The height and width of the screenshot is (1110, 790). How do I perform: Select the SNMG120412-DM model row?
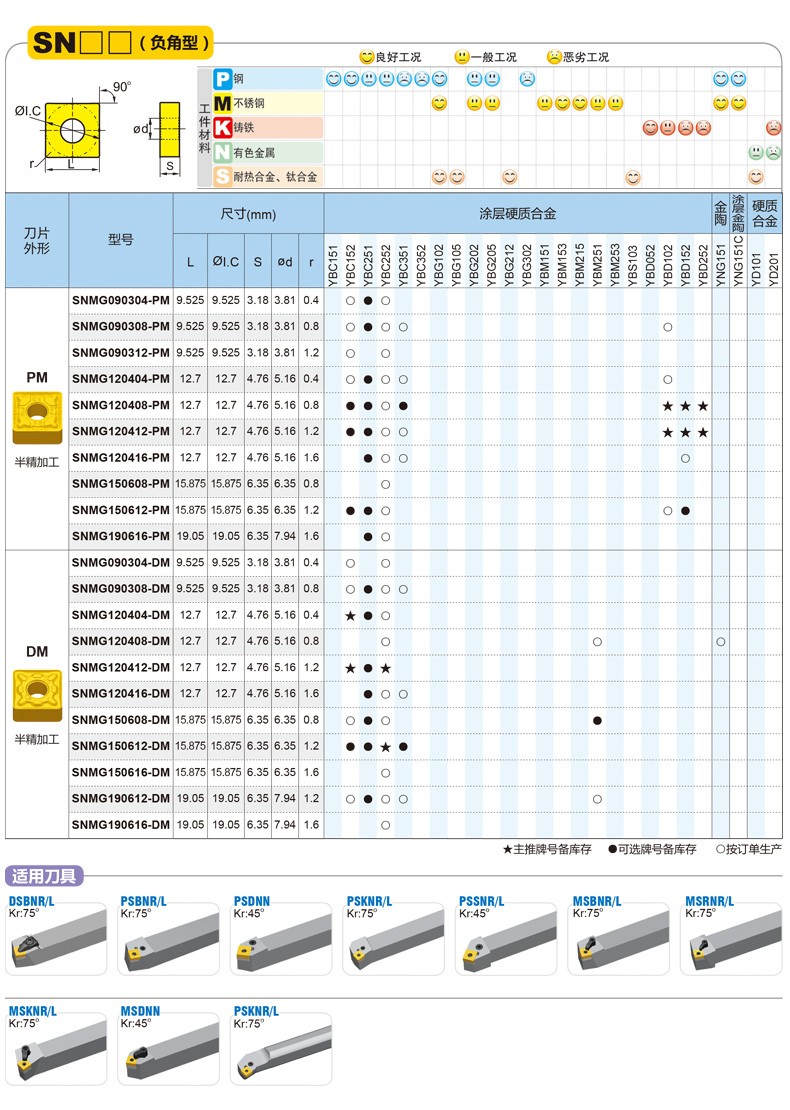click(425, 667)
